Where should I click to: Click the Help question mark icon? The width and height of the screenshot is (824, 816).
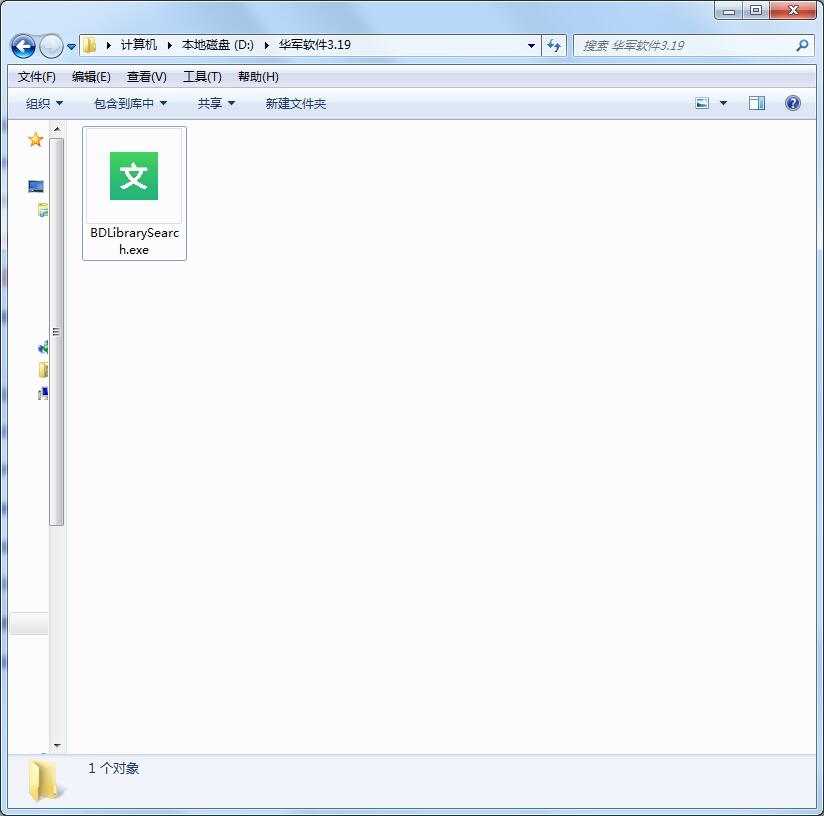tap(793, 103)
